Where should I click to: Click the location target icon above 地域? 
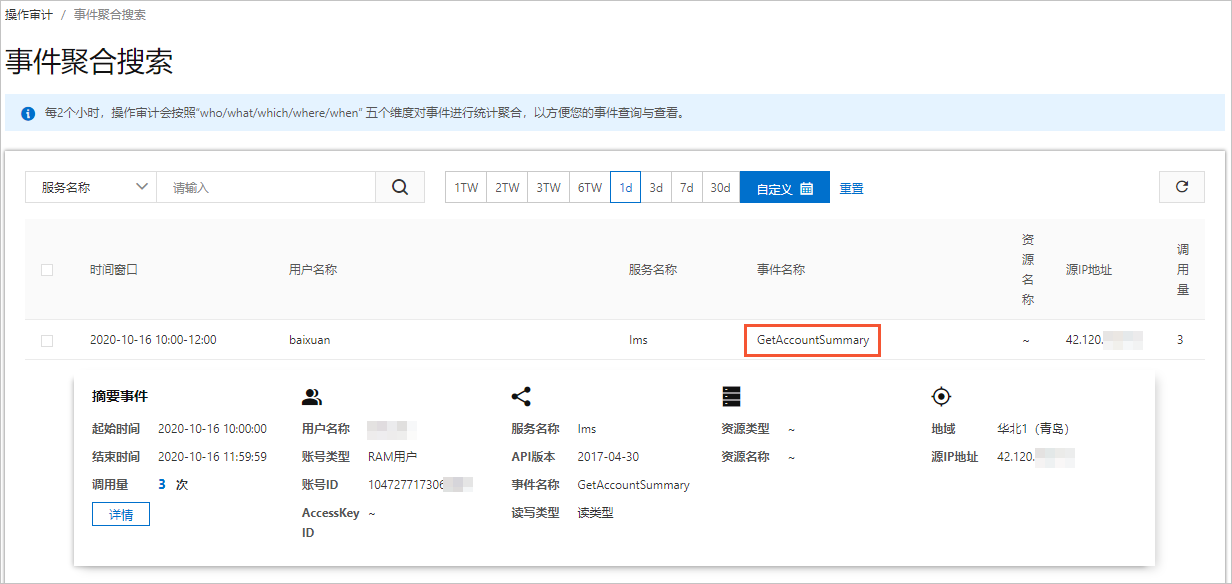point(940,397)
